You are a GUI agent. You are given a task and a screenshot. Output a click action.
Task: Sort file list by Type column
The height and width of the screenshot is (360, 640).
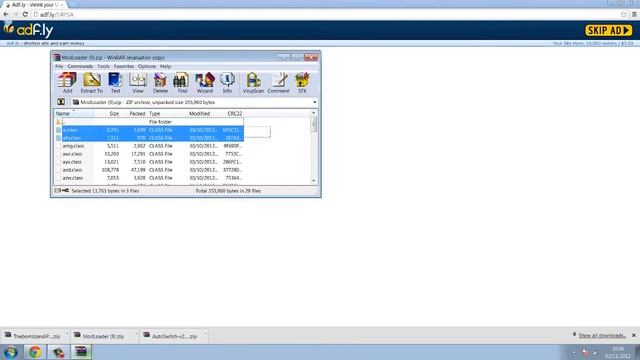167,113
